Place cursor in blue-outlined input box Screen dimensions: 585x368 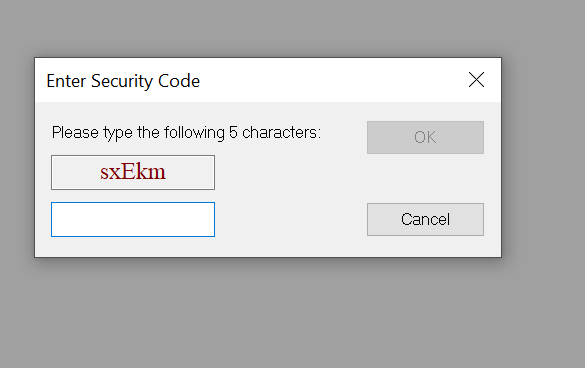(133, 219)
